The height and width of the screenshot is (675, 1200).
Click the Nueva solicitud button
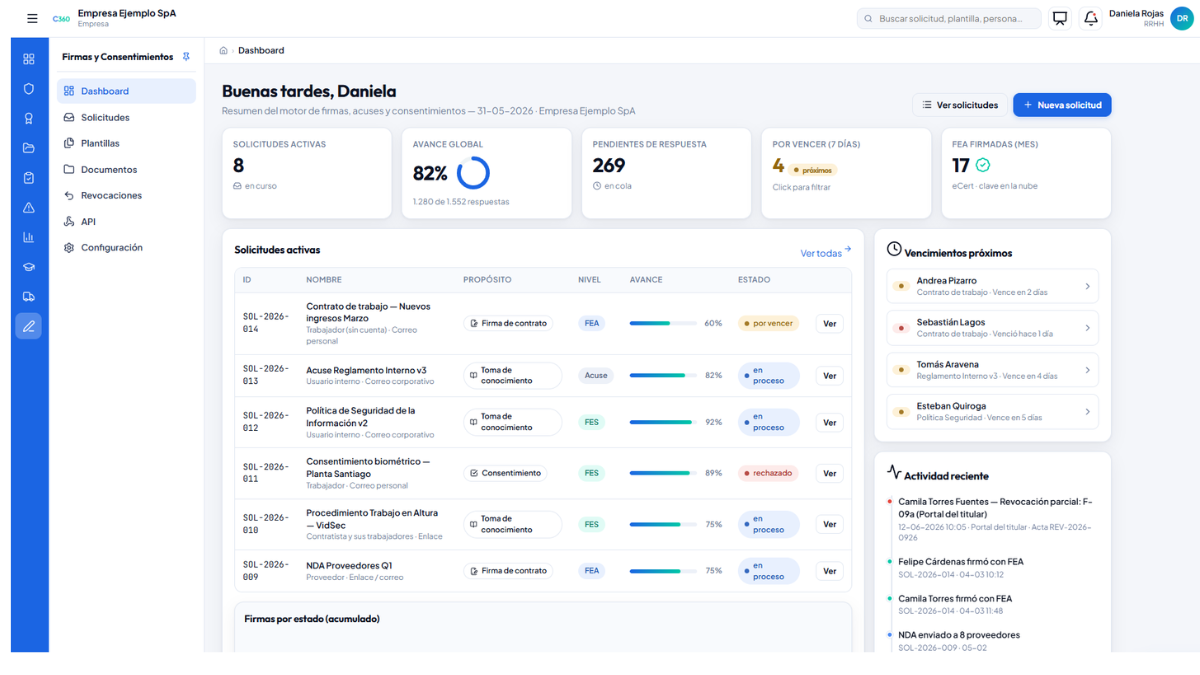pyautogui.click(x=1062, y=105)
